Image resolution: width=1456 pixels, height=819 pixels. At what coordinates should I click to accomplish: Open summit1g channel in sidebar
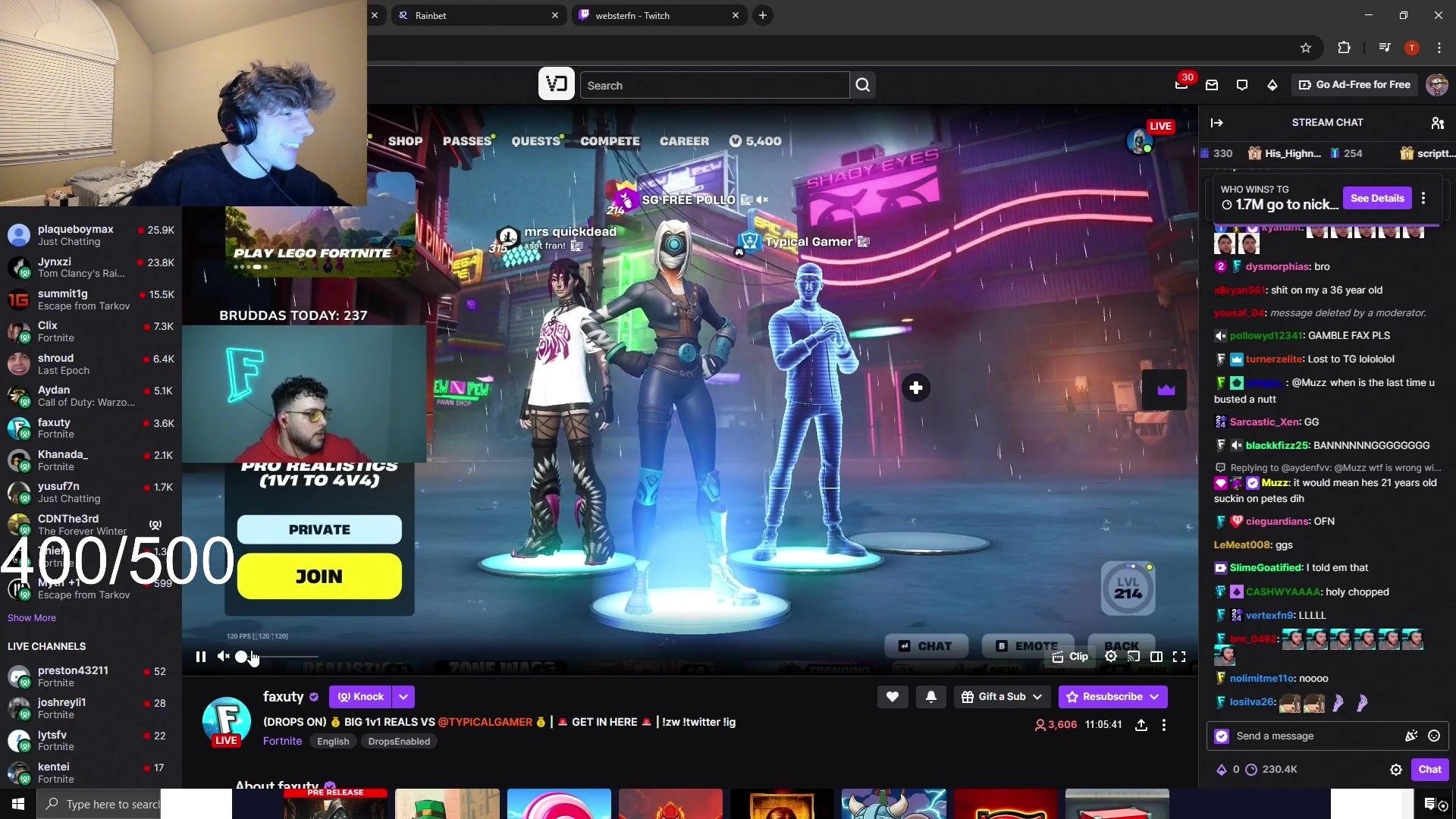tap(91, 300)
